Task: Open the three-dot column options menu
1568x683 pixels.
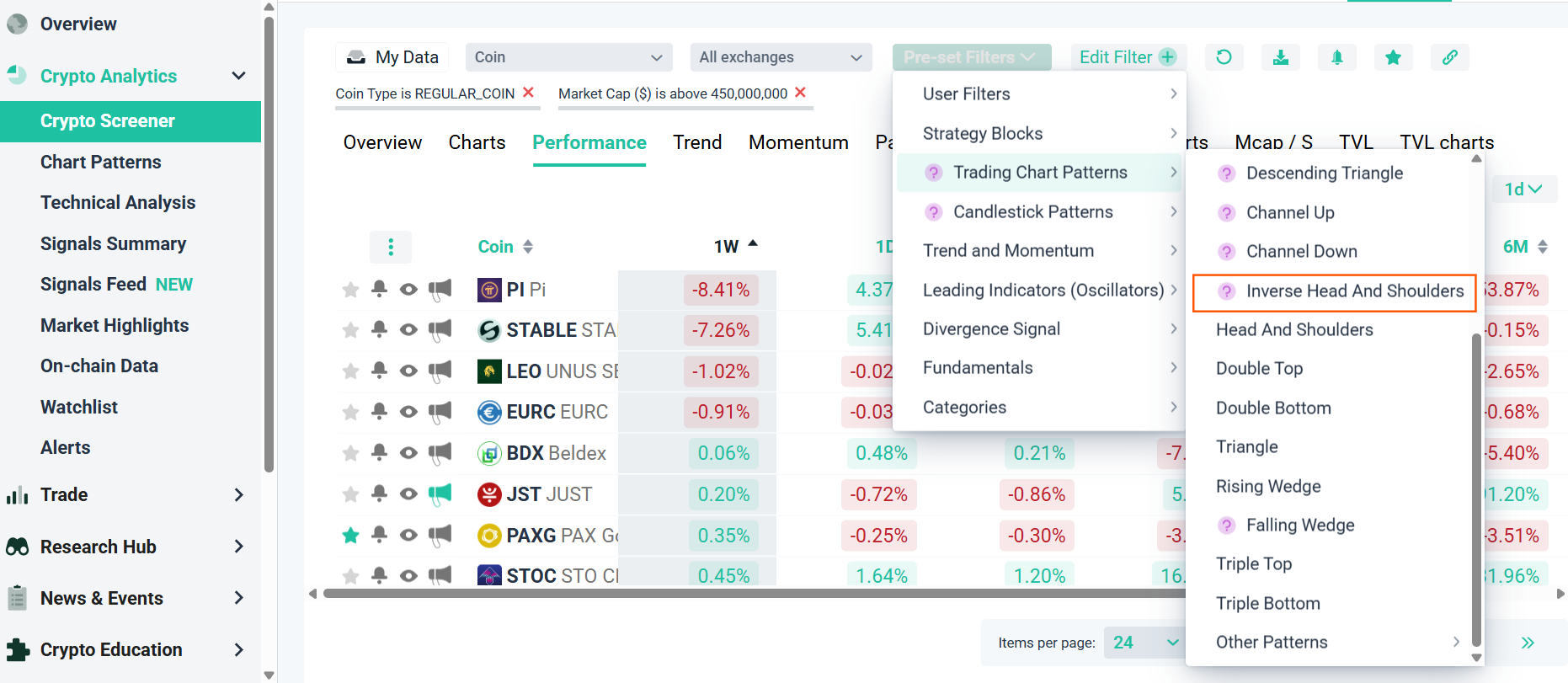Action: point(391,247)
